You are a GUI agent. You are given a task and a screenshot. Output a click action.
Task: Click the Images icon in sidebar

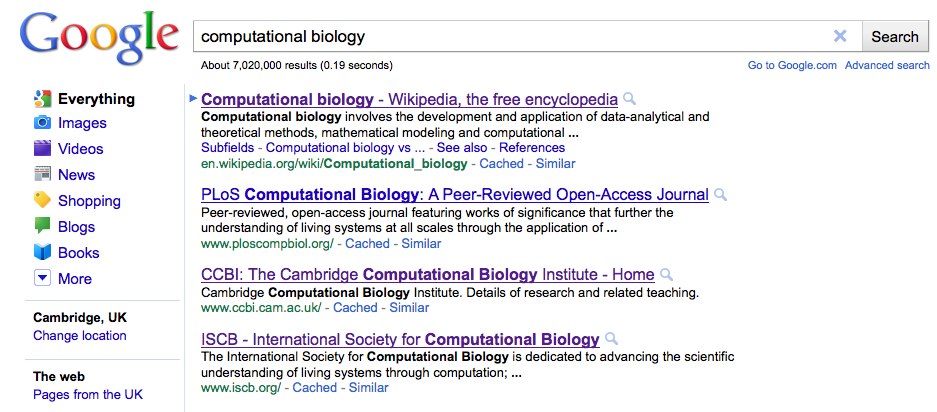(42, 123)
